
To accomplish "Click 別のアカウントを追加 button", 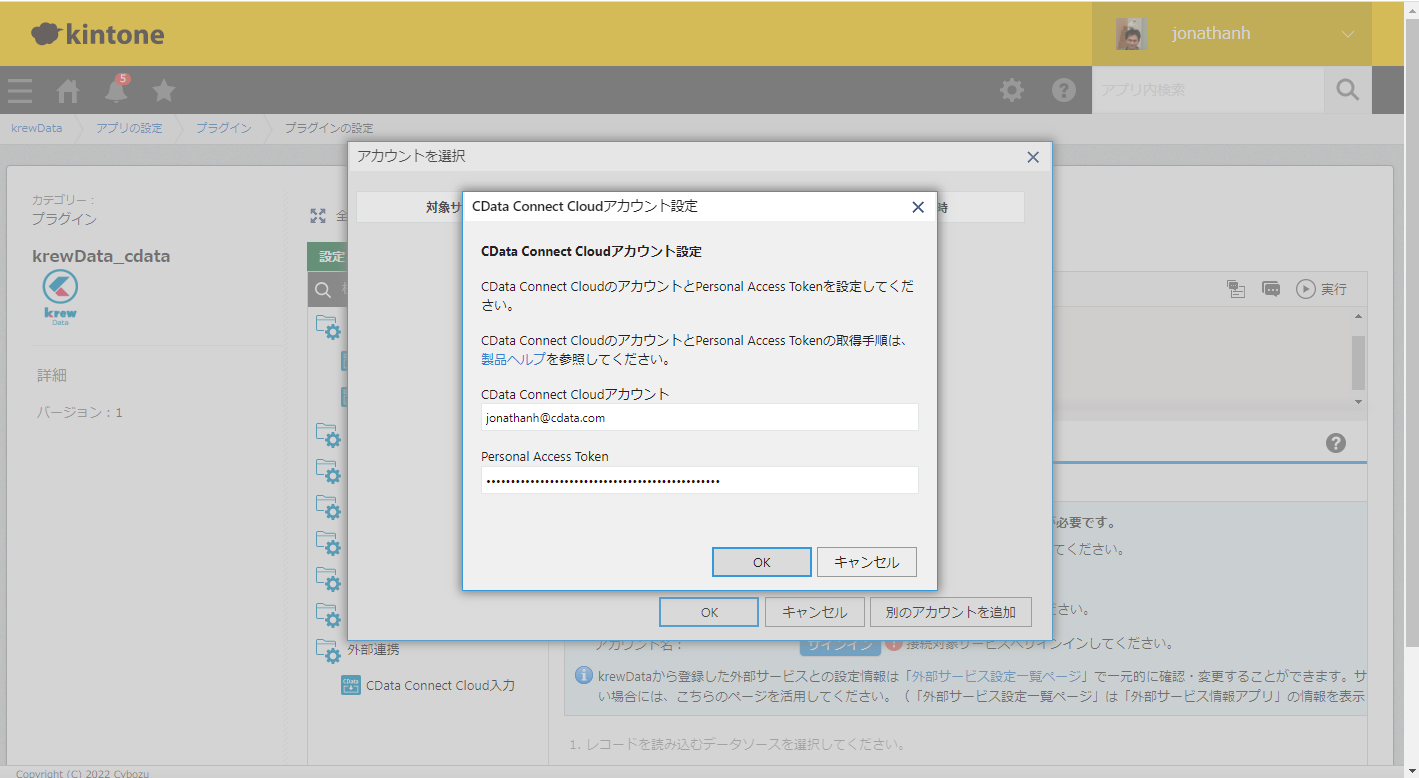I will point(951,612).
